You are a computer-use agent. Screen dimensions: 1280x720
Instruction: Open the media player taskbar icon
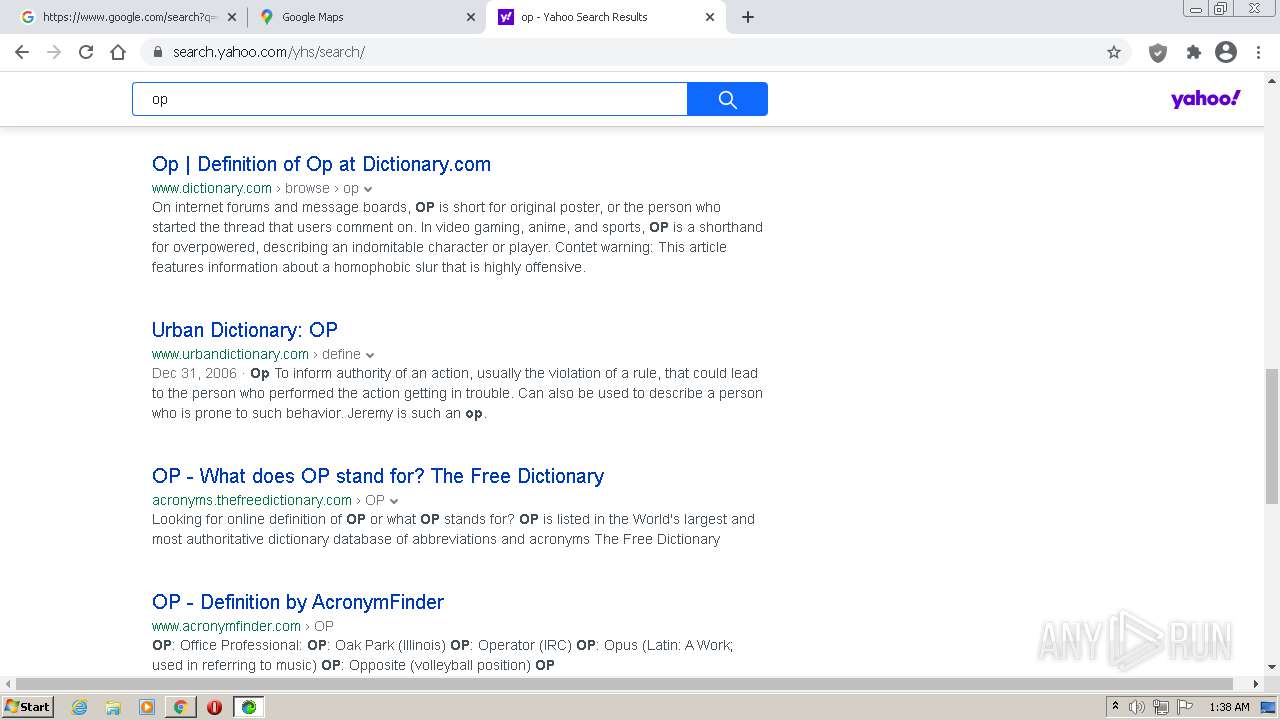tap(147, 707)
